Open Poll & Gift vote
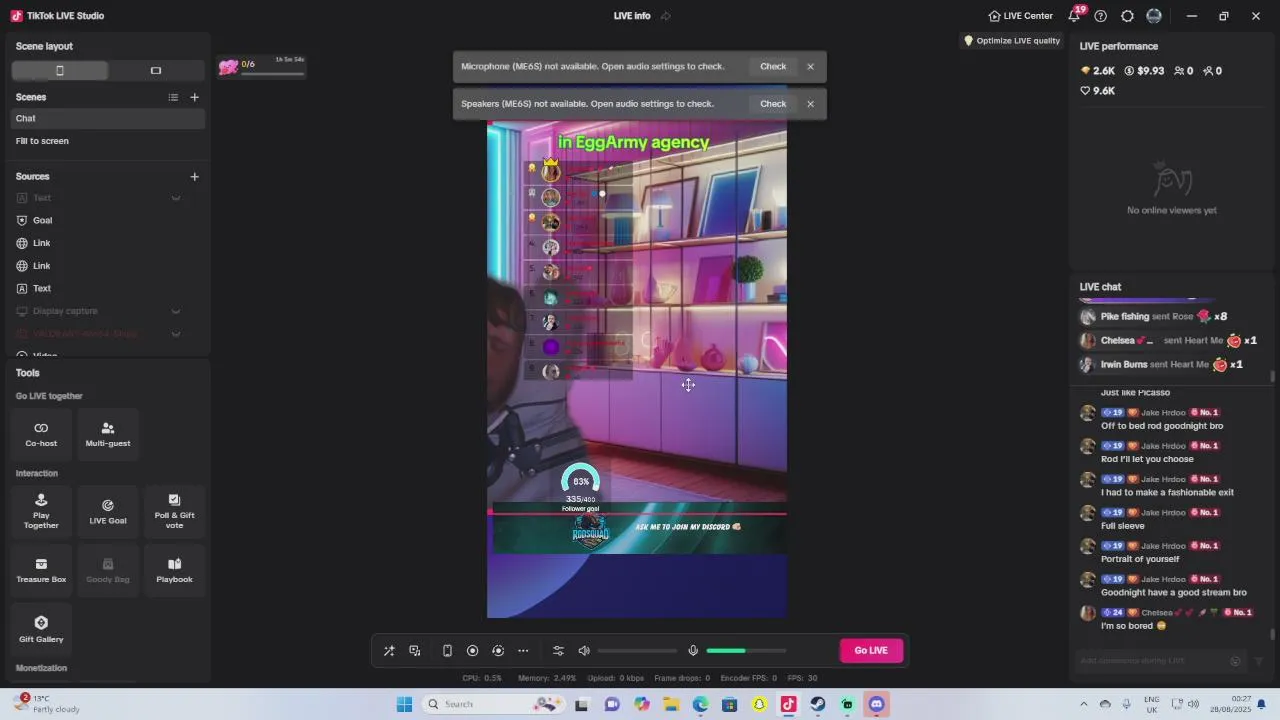The height and width of the screenshot is (720, 1280). [x=174, y=511]
